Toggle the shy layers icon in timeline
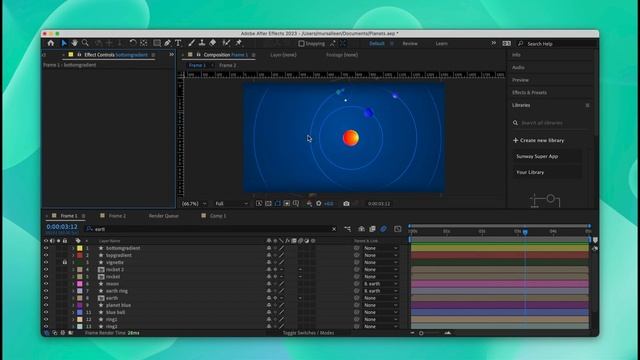Image resolution: width=640 pixels, height=360 pixels. pyautogui.click(x=361, y=229)
